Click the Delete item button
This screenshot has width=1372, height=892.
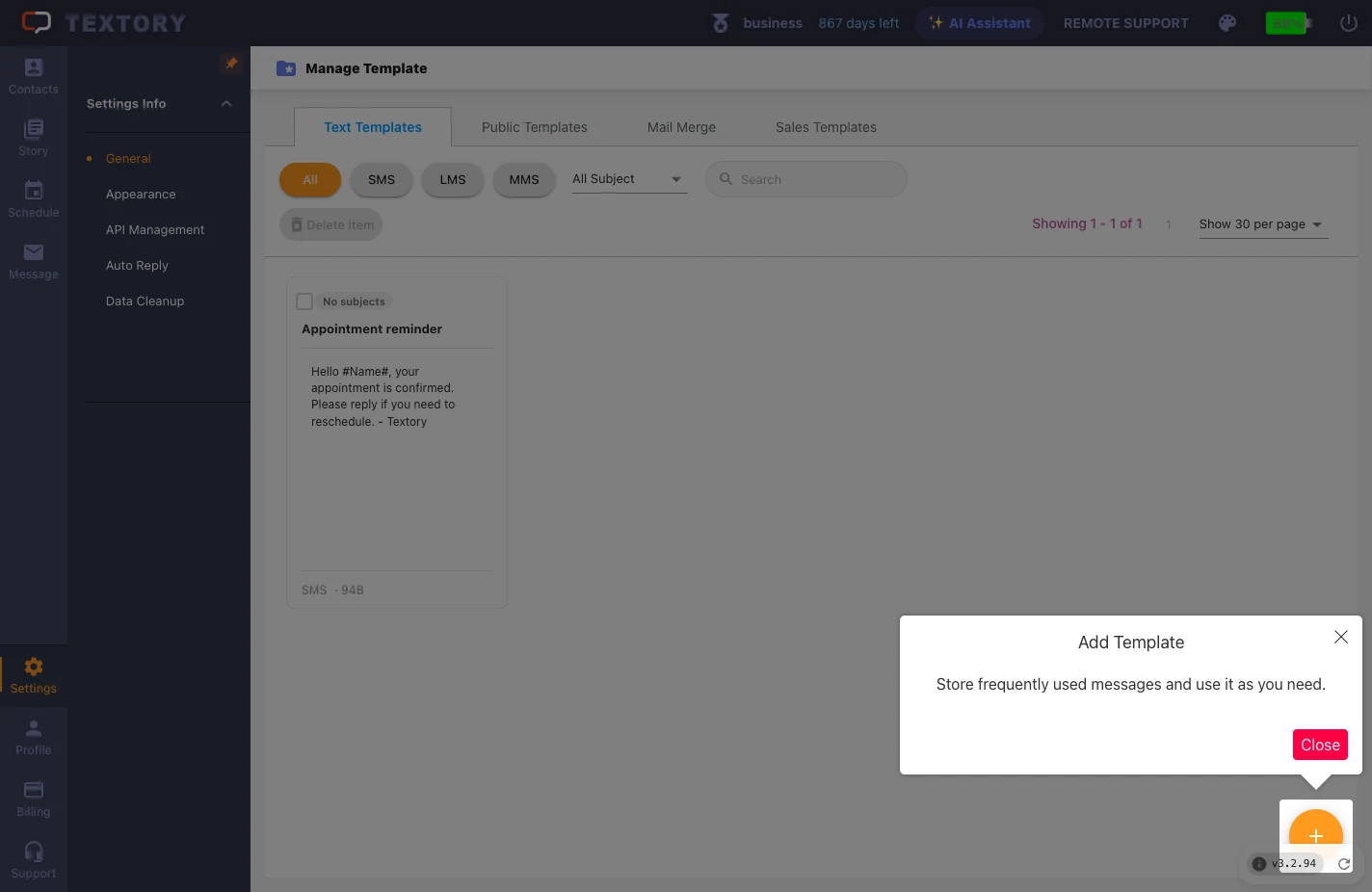[331, 225]
